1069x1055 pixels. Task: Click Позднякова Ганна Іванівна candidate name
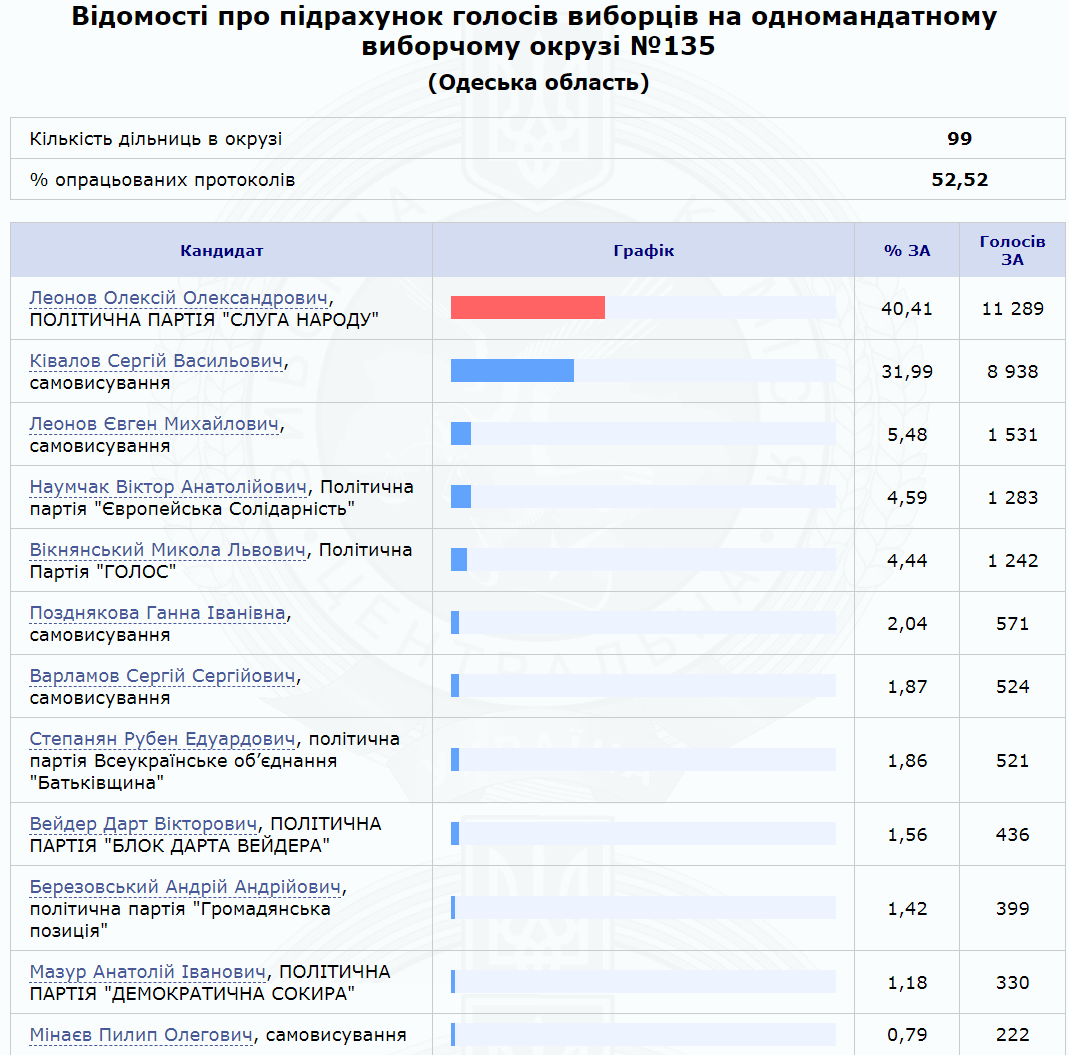click(158, 613)
